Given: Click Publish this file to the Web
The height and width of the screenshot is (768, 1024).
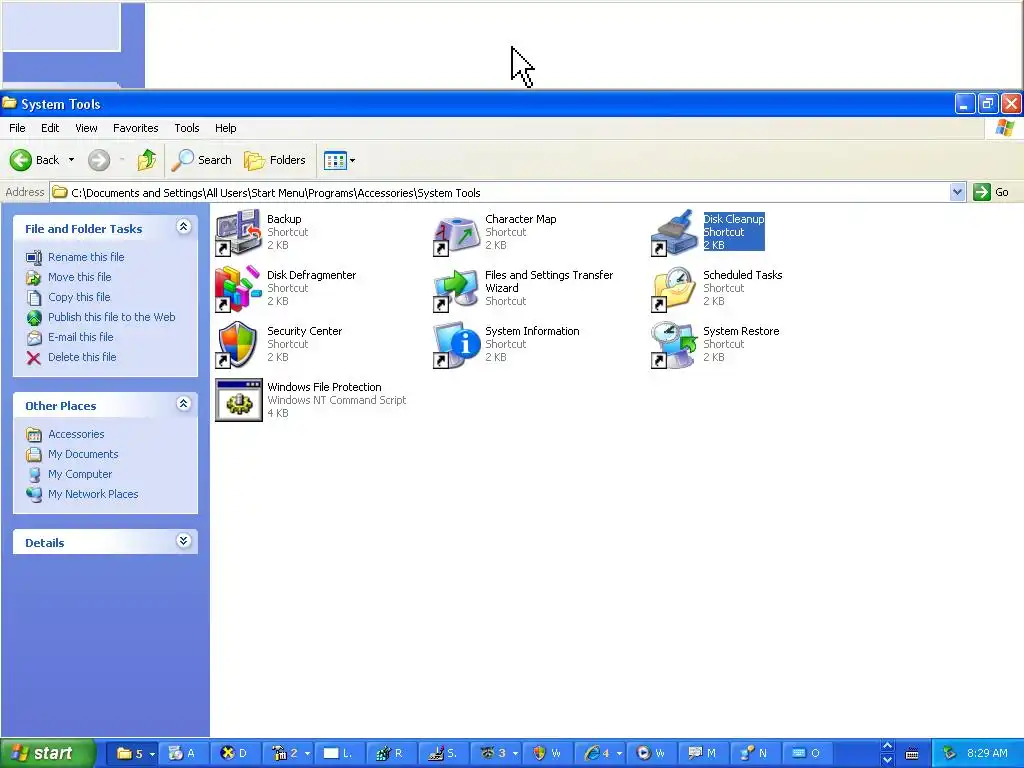Looking at the screenshot, I should [x=112, y=317].
